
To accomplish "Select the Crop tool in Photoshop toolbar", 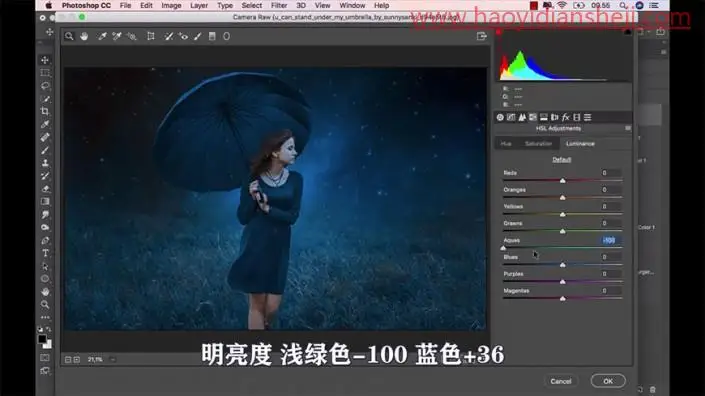I will [x=45, y=111].
